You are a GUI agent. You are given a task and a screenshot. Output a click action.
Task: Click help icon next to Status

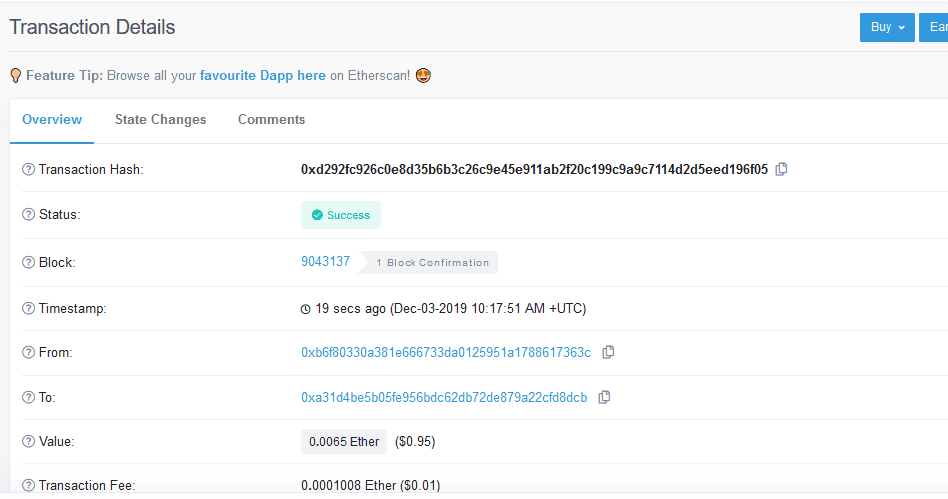[x=28, y=215]
